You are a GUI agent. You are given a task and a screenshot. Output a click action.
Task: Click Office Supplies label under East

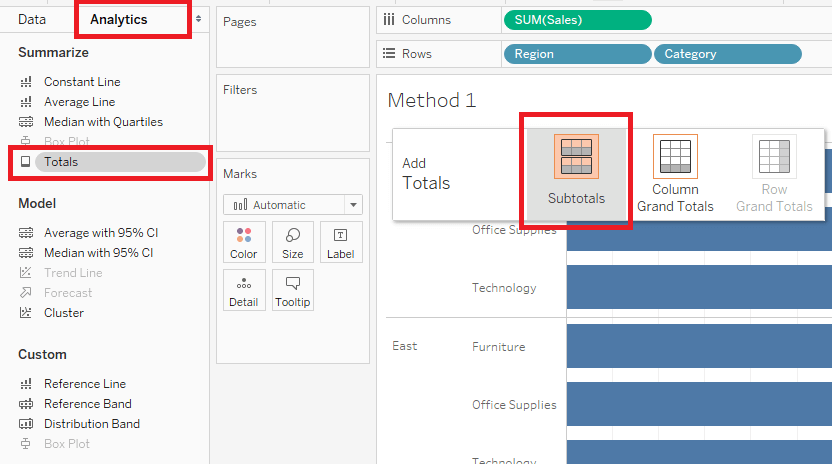click(x=514, y=405)
